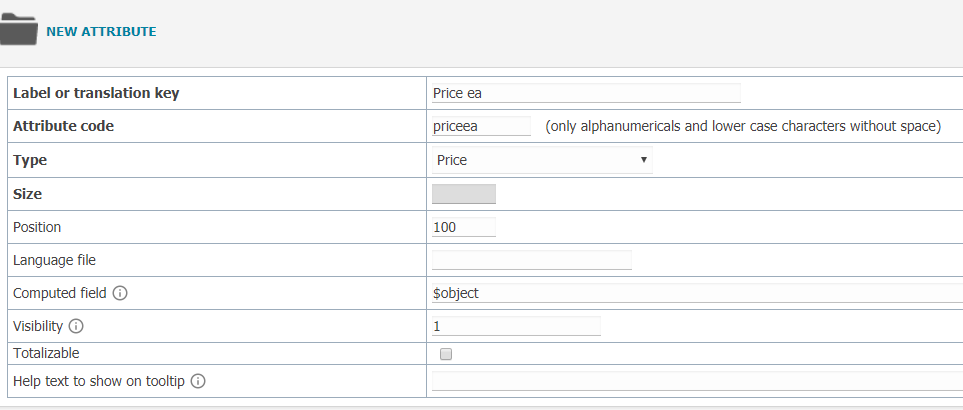
Task: Open the Type dropdown showing Price
Action: pyautogui.click(x=542, y=160)
